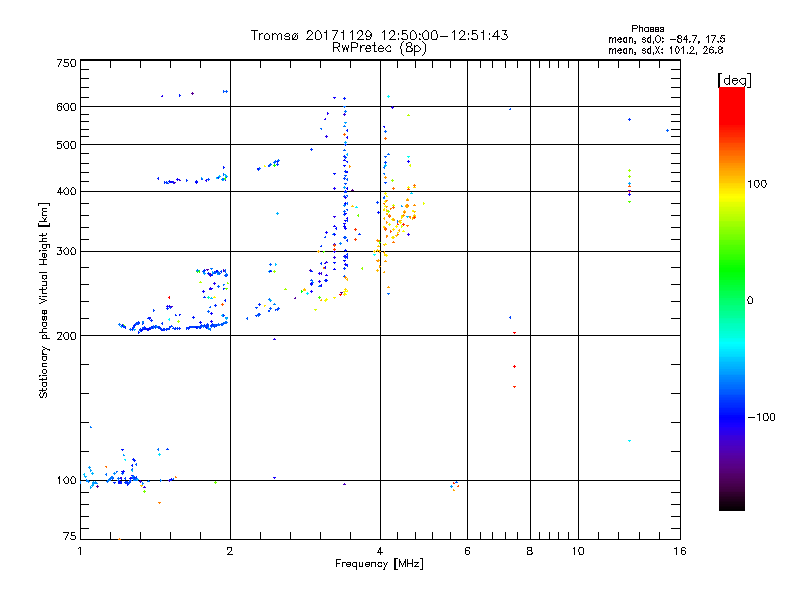Viewport: 800px width, 600px height.
Task: Click the x-axis tick label "1"
Action: pos(80,551)
